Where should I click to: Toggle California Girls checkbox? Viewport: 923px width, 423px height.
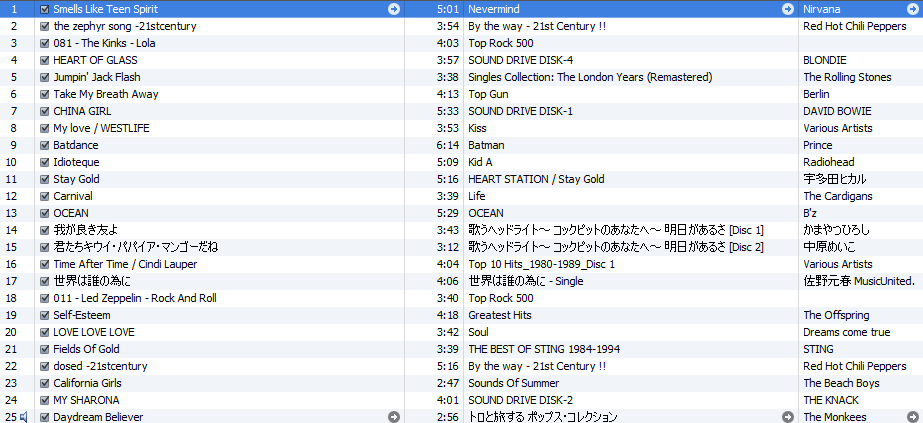45,384
